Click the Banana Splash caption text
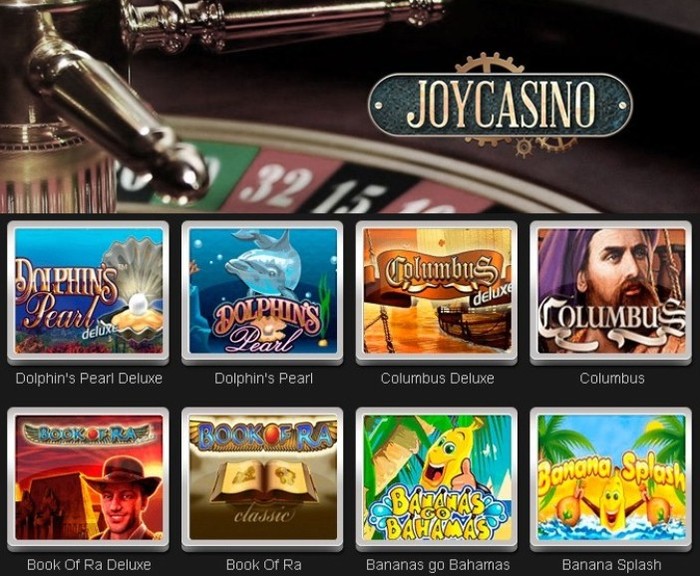This screenshot has width=700, height=576. tap(612, 565)
